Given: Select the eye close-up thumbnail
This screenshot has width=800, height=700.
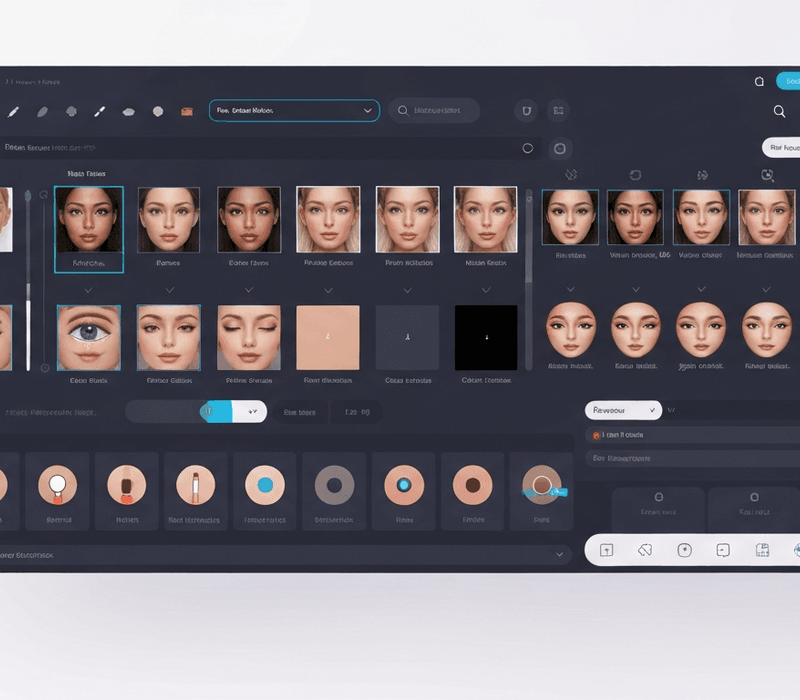Looking at the screenshot, I should pyautogui.click(x=89, y=338).
